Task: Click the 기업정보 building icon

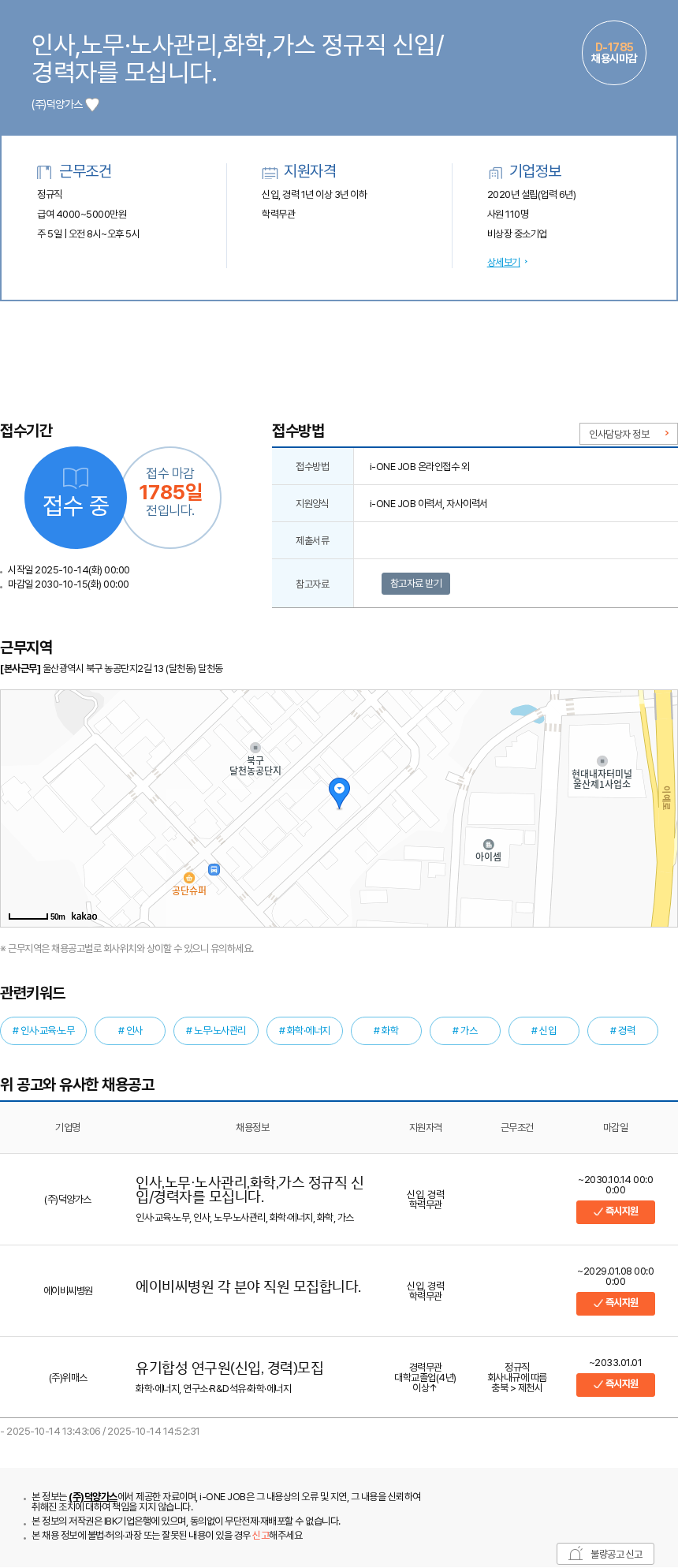Action: click(x=495, y=172)
